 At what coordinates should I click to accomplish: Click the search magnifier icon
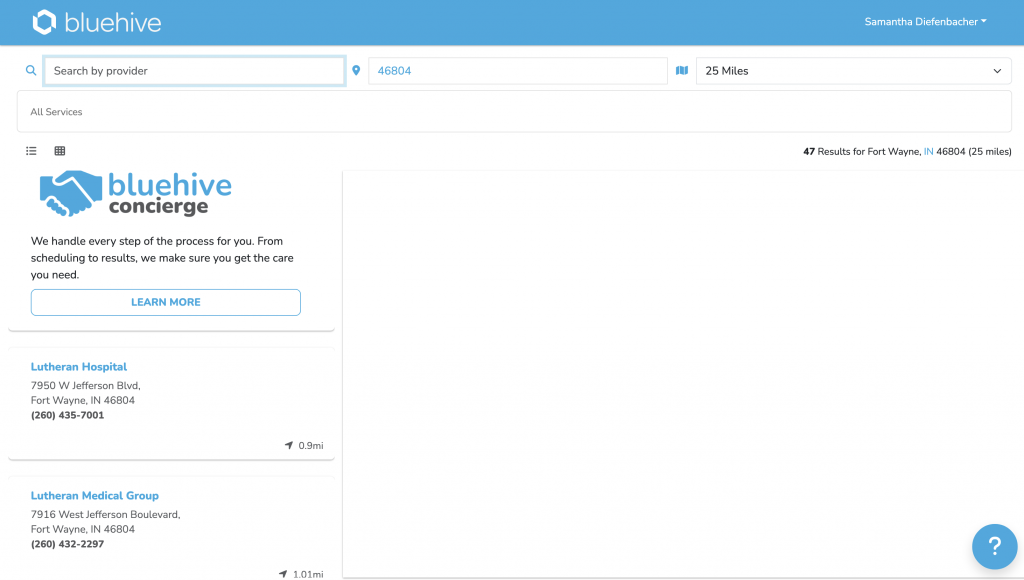31,71
